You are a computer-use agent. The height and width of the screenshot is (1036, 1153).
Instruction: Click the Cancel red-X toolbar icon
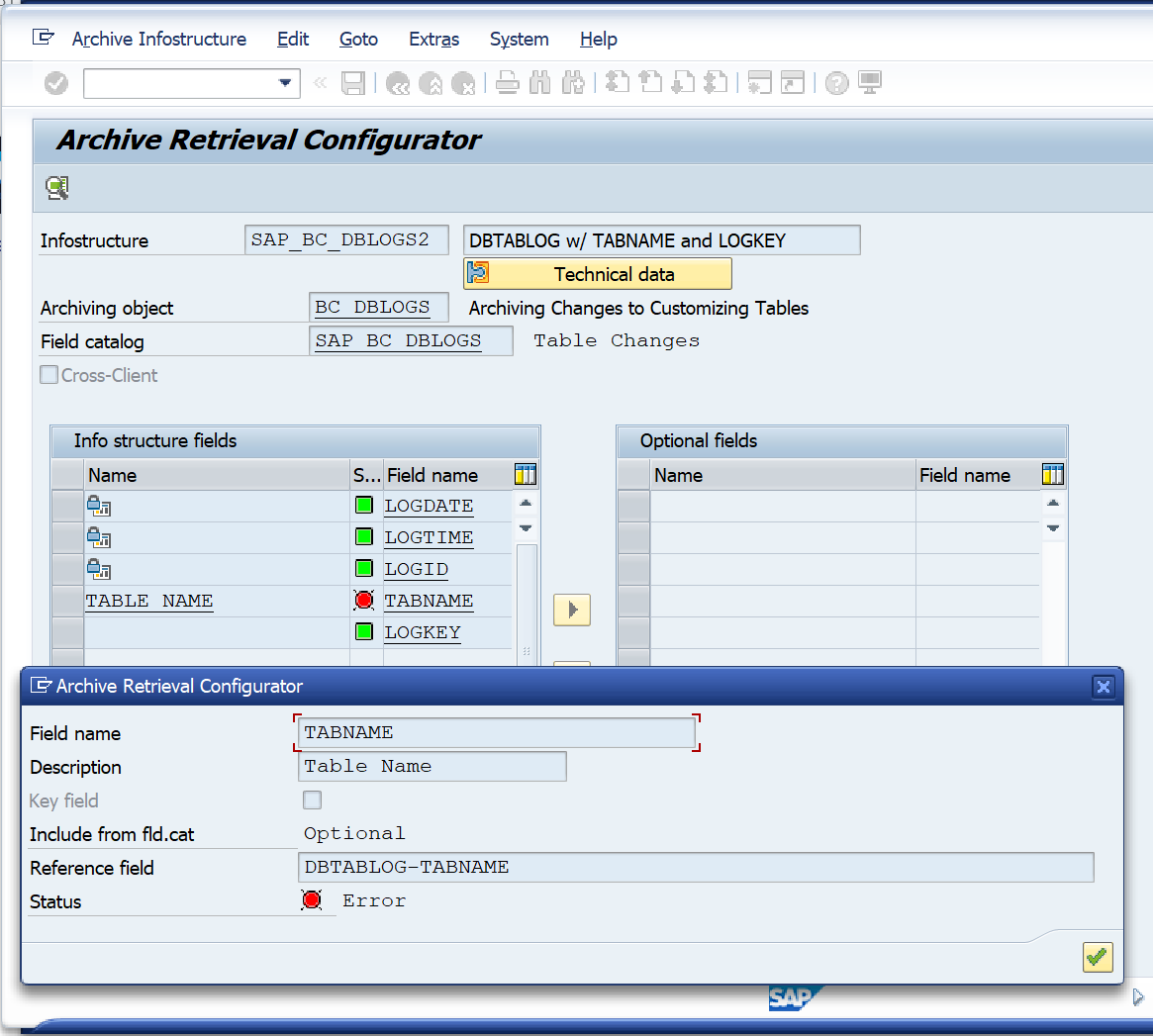463,83
